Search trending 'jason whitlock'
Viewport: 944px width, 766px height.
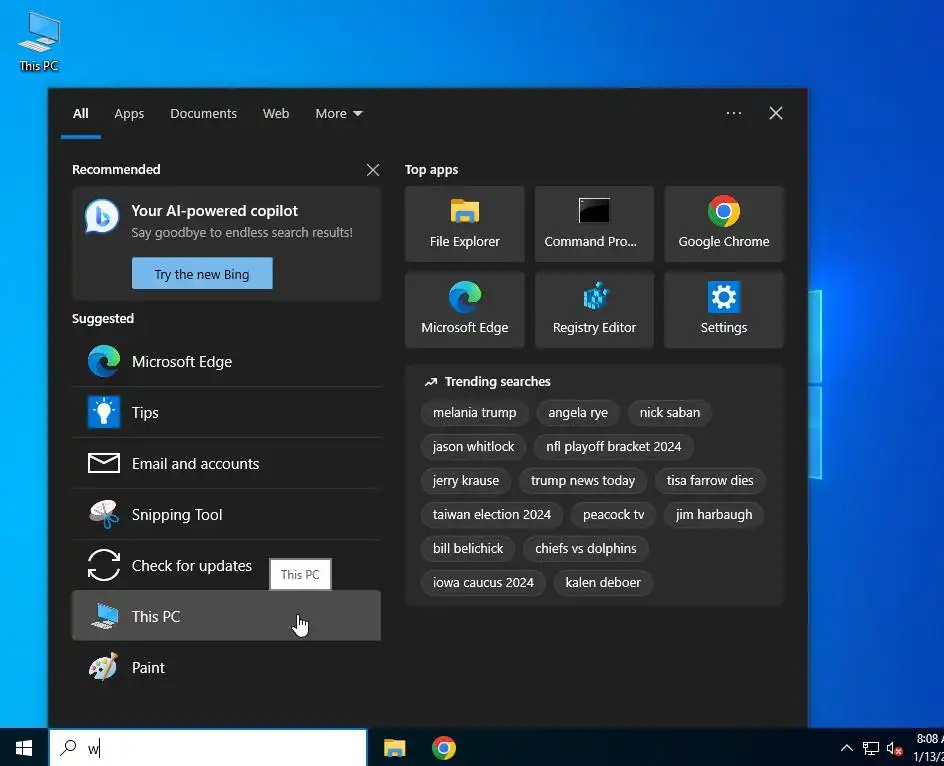click(x=473, y=446)
